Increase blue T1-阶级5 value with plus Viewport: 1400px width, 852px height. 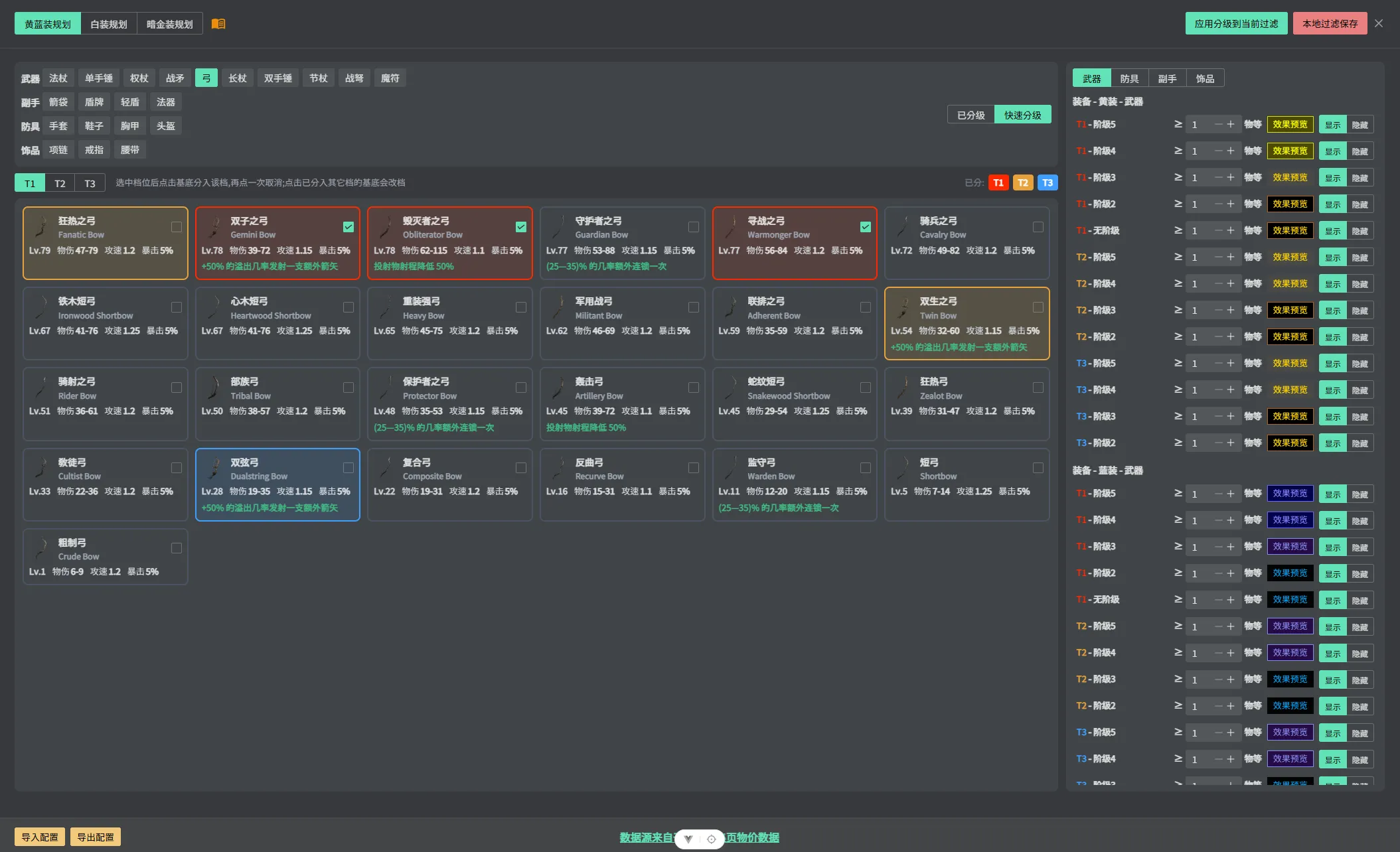(1231, 494)
